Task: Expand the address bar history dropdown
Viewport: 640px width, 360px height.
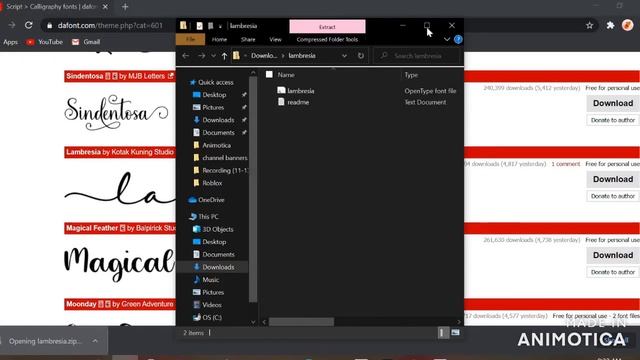Action: click(x=344, y=56)
